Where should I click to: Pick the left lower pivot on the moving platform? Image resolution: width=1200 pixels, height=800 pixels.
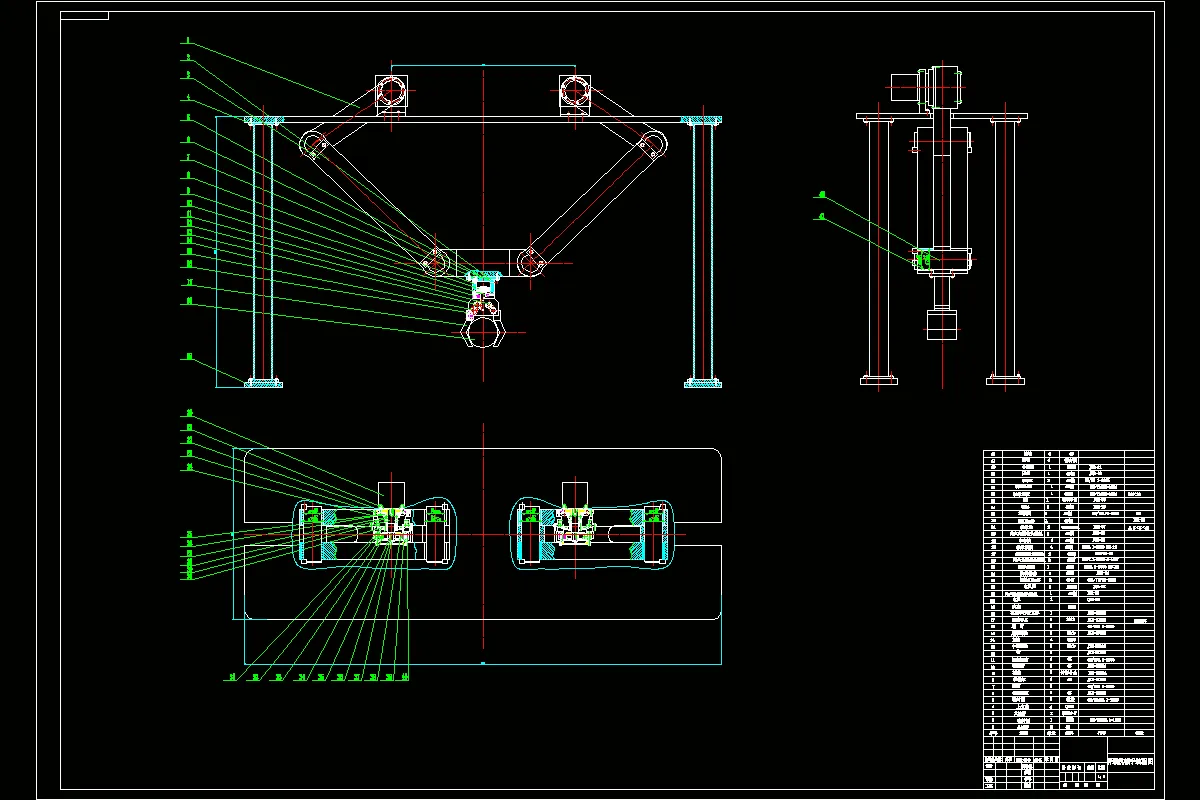(x=434, y=262)
